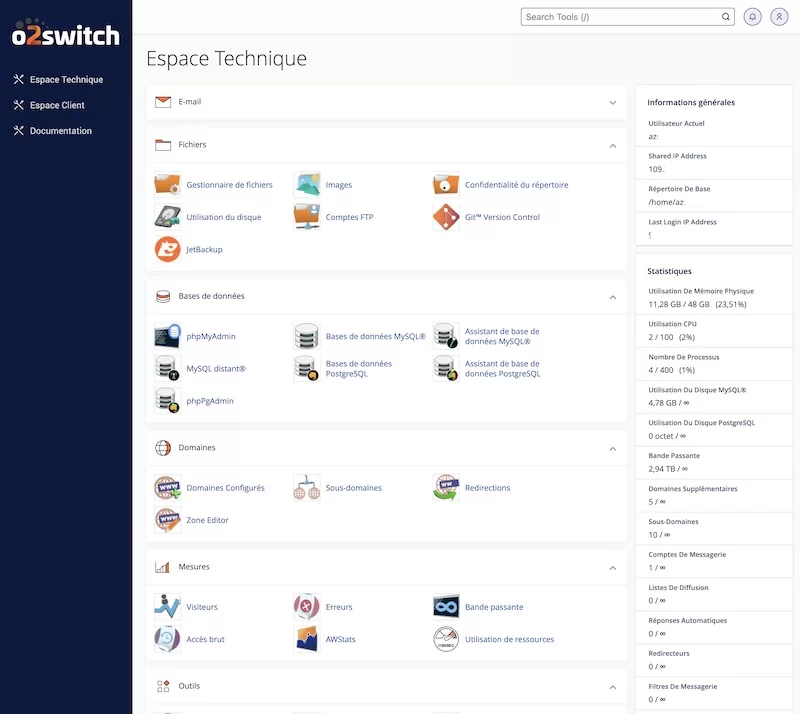Click '2 / 100' CPU usage value
Viewport: 800px width, 714px height.
pos(661,337)
